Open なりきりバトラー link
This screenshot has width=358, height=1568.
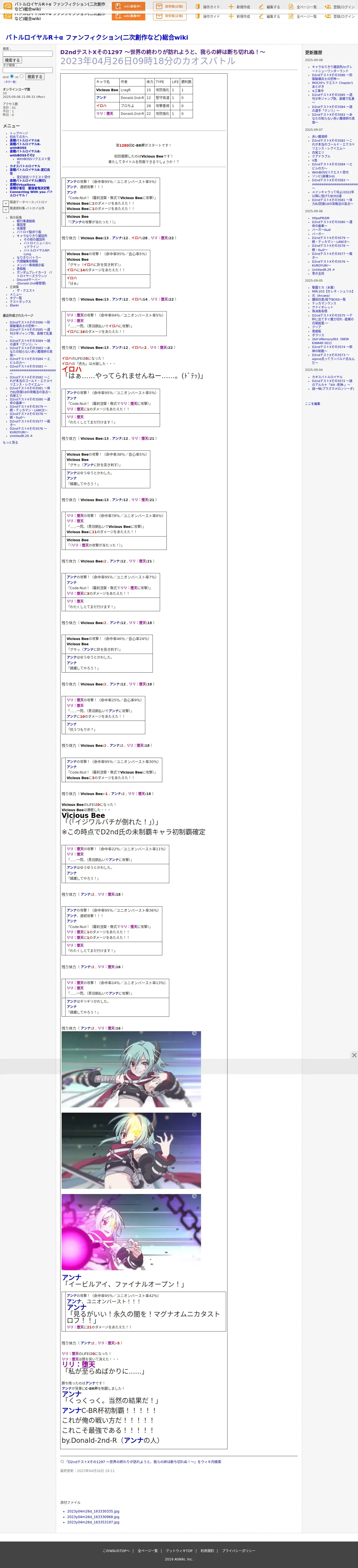pos(29,257)
